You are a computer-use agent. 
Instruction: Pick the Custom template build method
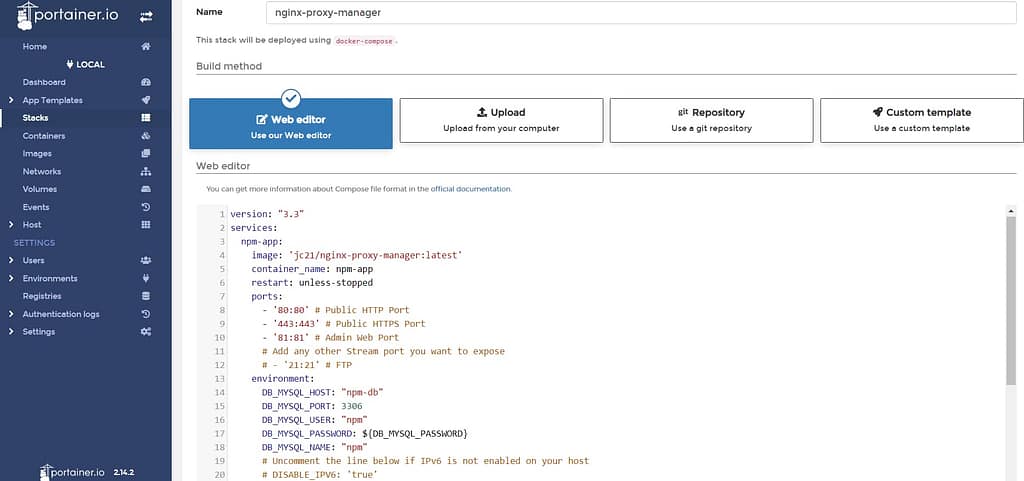[921, 120]
